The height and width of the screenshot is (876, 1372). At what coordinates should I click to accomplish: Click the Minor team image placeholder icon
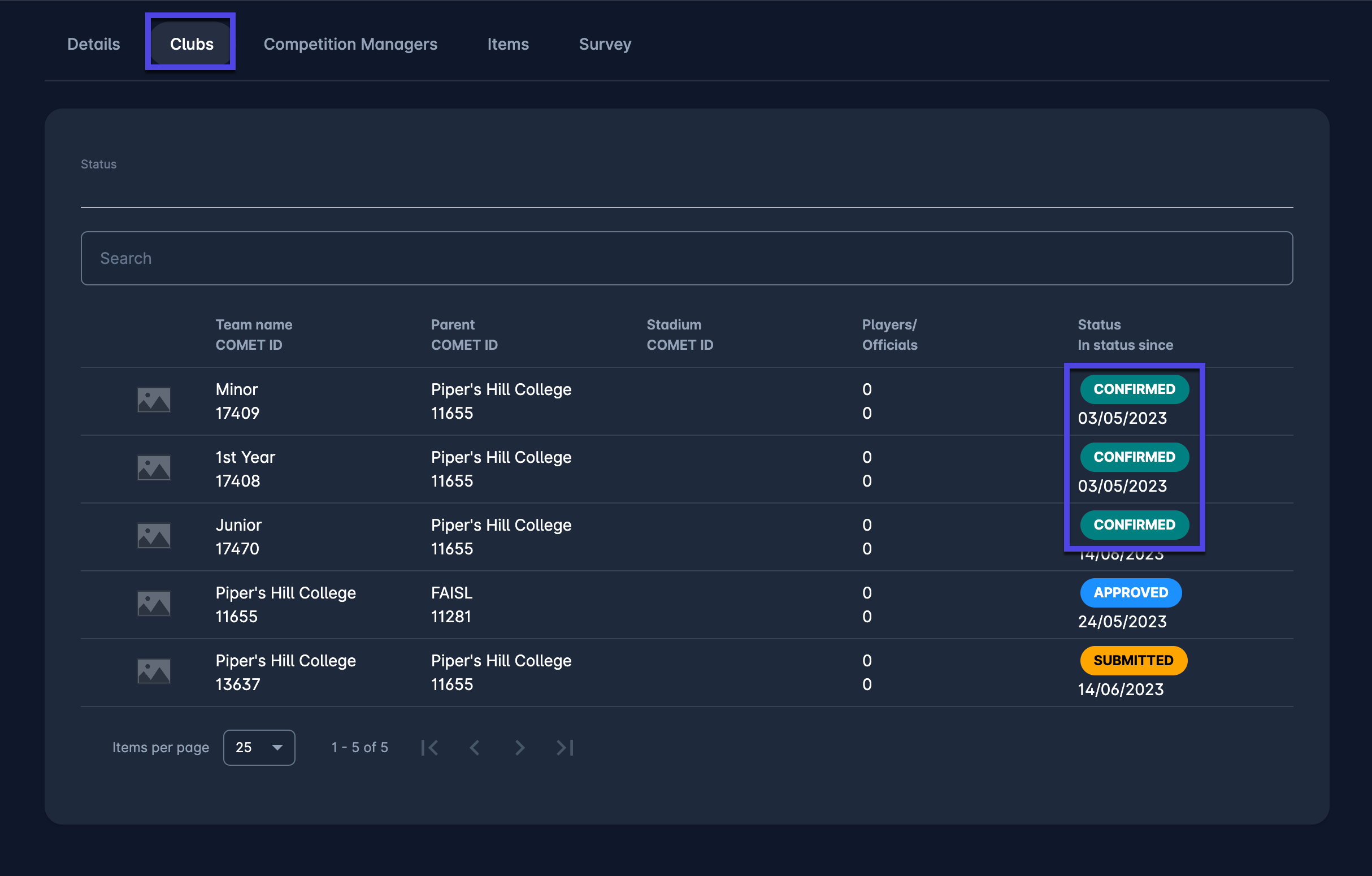coord(154,400)
